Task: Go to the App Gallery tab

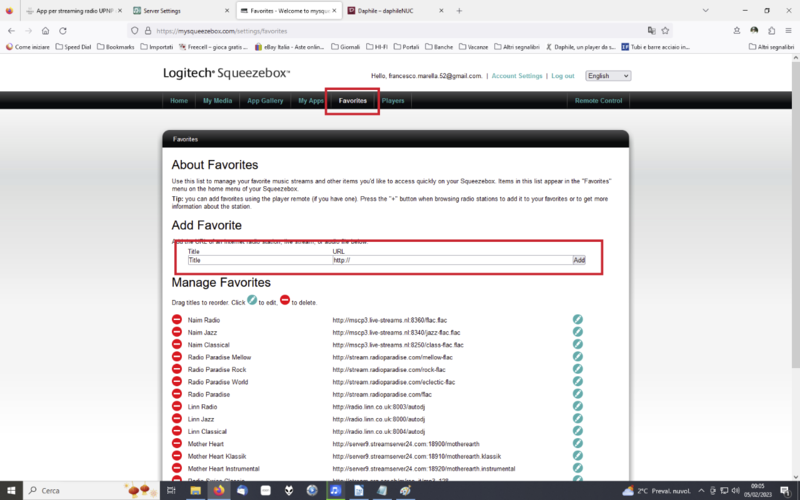Action: pos(265,101)
